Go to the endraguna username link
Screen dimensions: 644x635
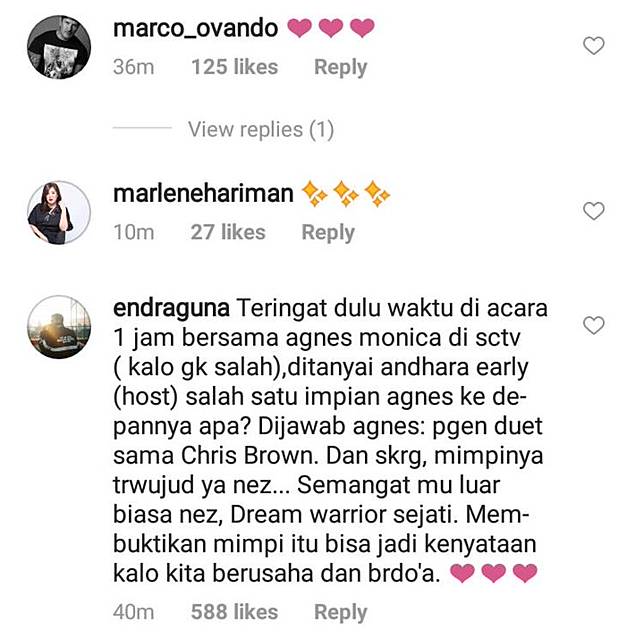click(x=171, y=308)
